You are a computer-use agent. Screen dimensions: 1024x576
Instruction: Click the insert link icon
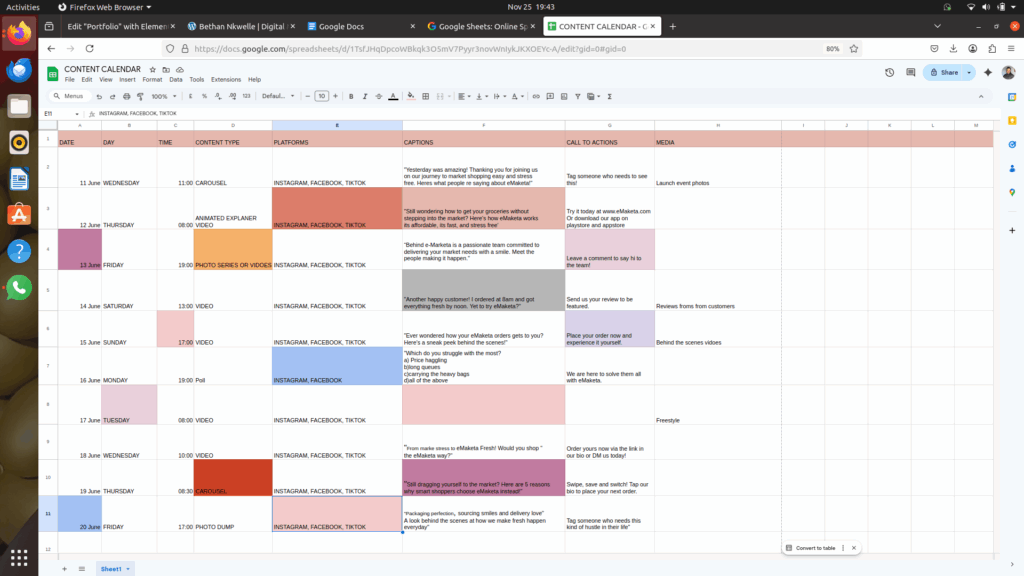click(x=536, y=96)
